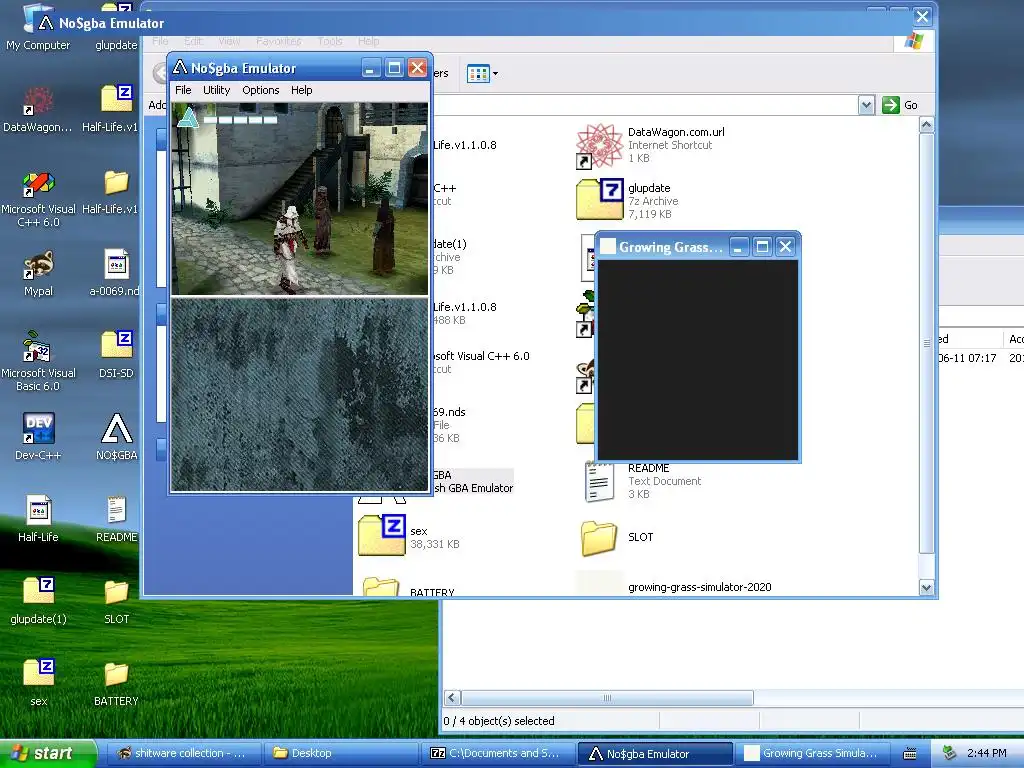The height and width of the screenshot is (768, 1024).
Task: Switch to C:\Documents and S... taskbar button
Action: 498,753
